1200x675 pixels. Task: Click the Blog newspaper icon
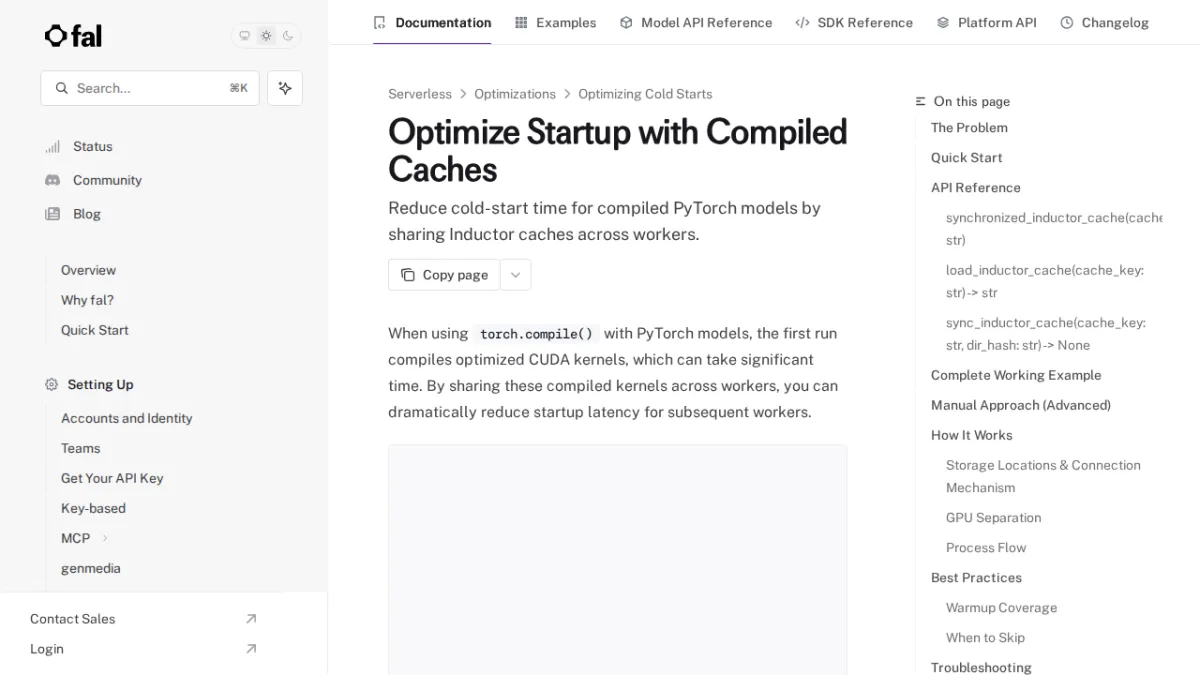52,214
